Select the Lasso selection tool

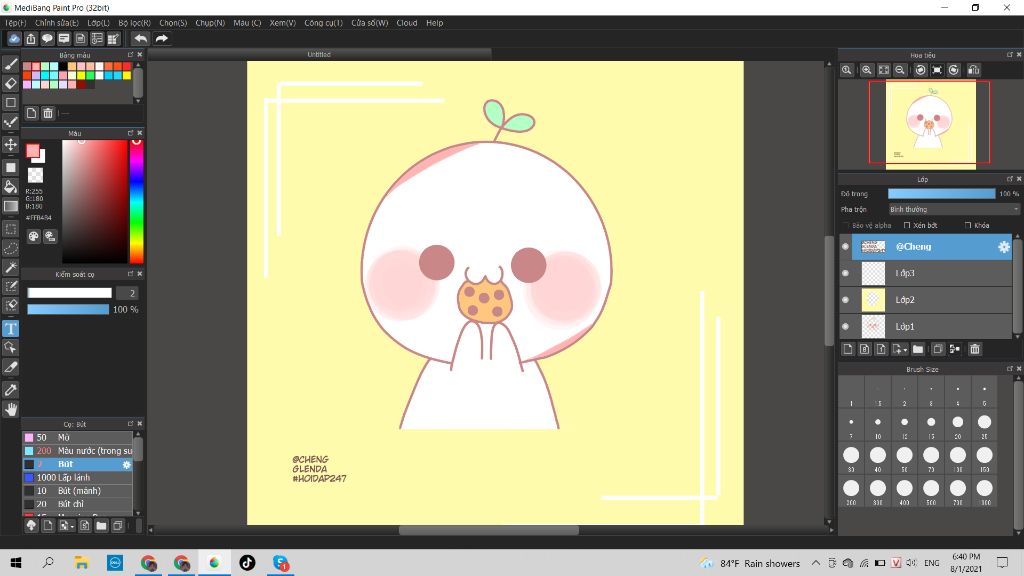click(x=10, y=248)
